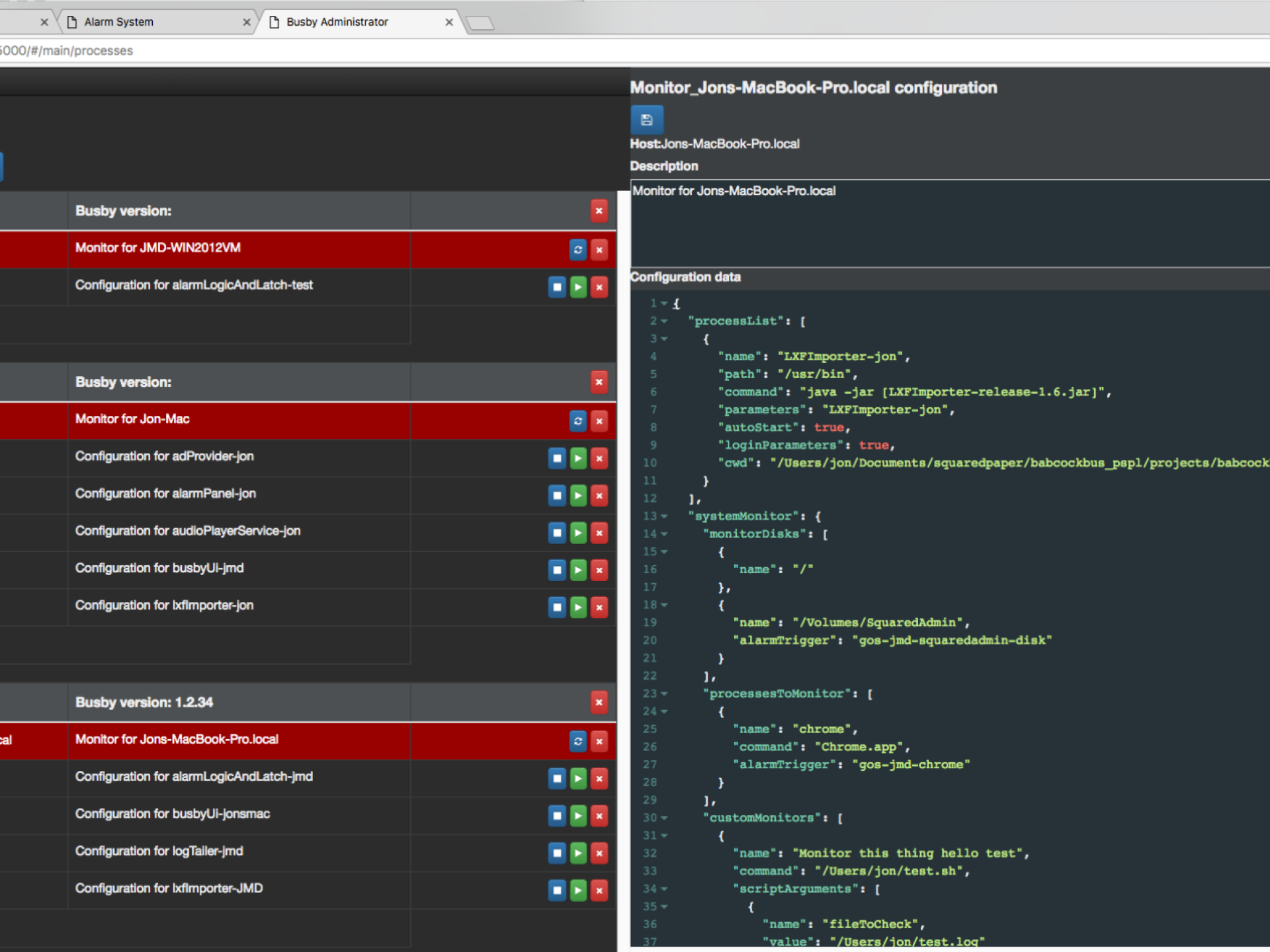Collapse monitorDisks fold at line 14
This screenshot has height=952, width=1270.
tap(664, 534)
